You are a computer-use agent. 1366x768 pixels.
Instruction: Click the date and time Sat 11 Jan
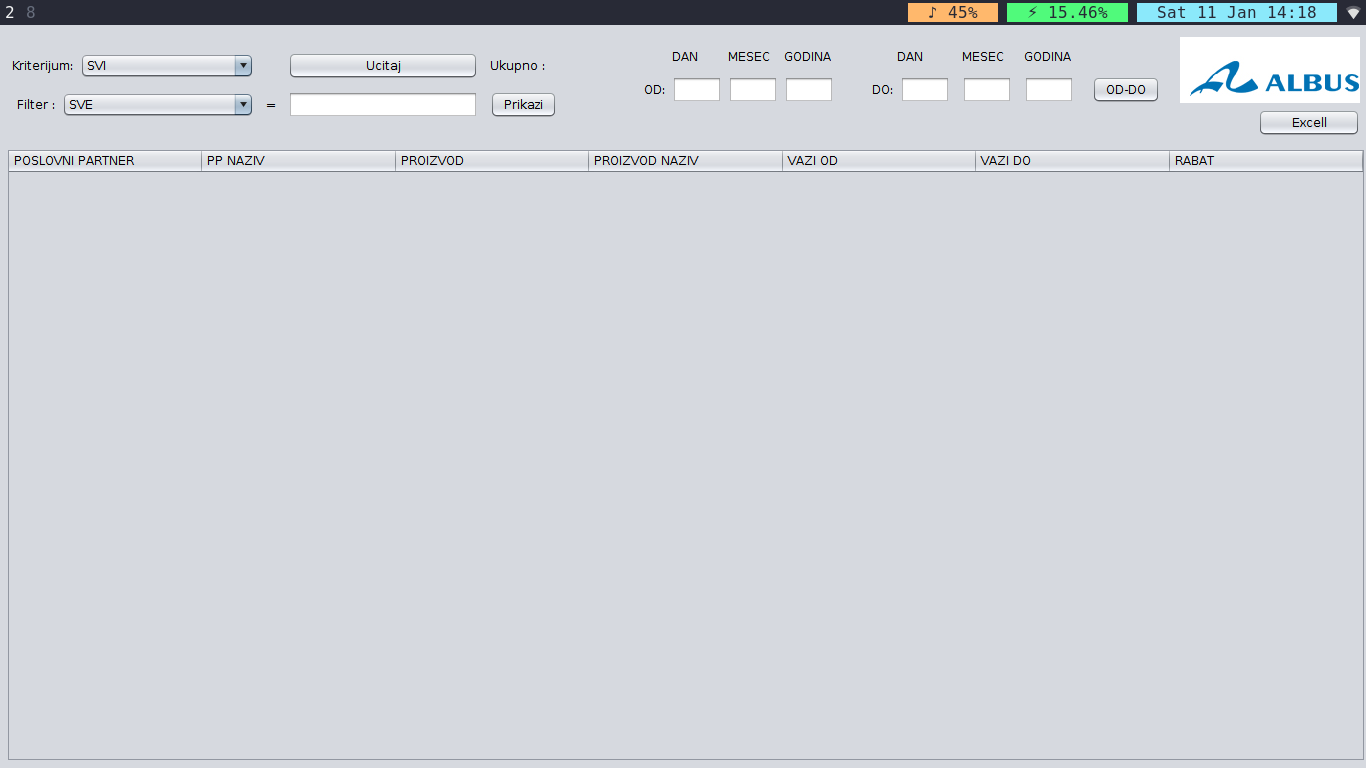click(1237, 13)
